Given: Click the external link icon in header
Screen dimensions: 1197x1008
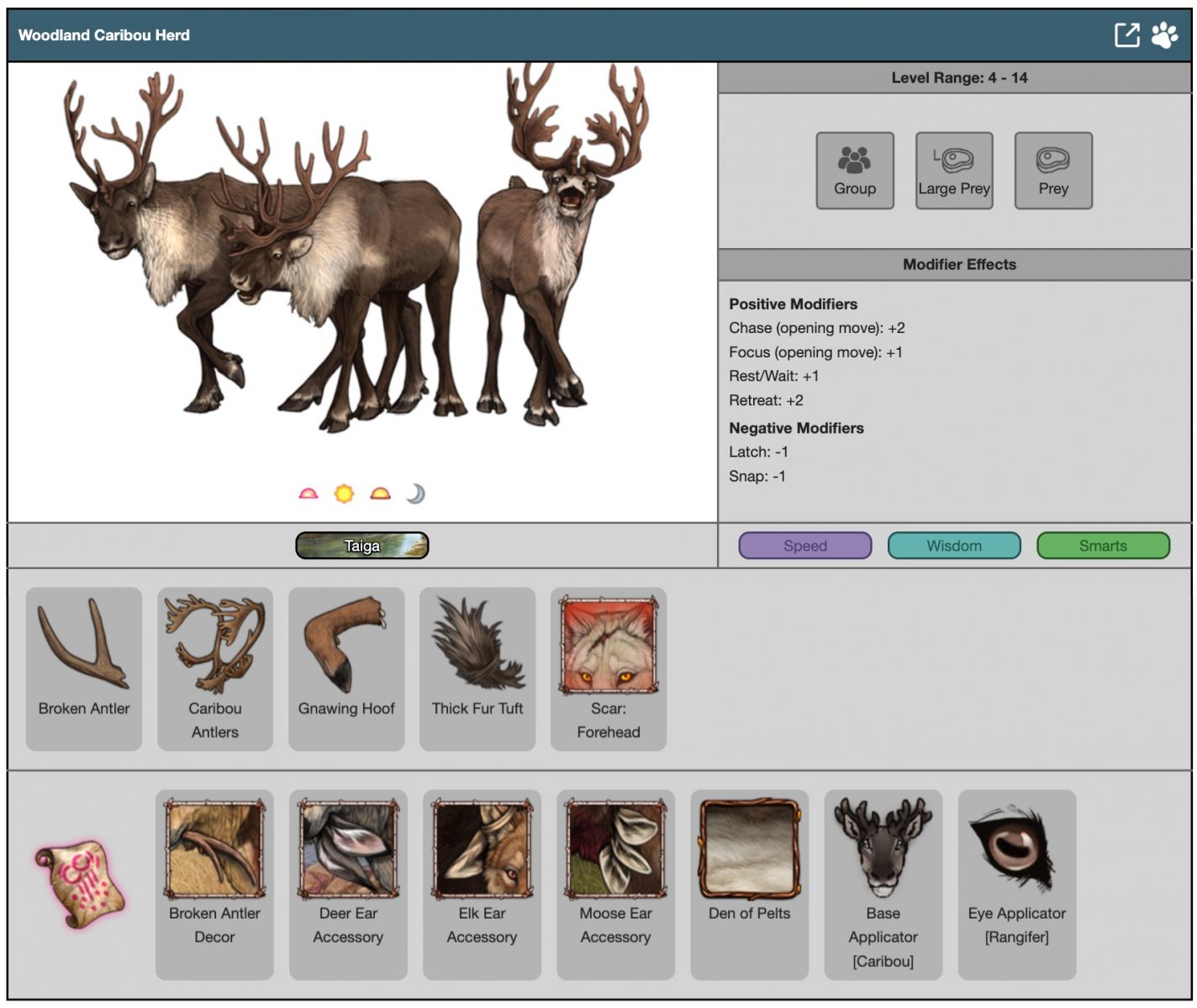Looking at the screenshot, I should [x=1126, y=35].
